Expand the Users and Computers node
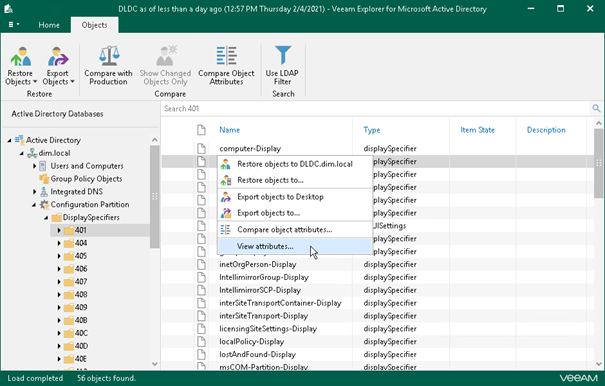The height and width of the screenshot is (386, 605). coord(34,166)
